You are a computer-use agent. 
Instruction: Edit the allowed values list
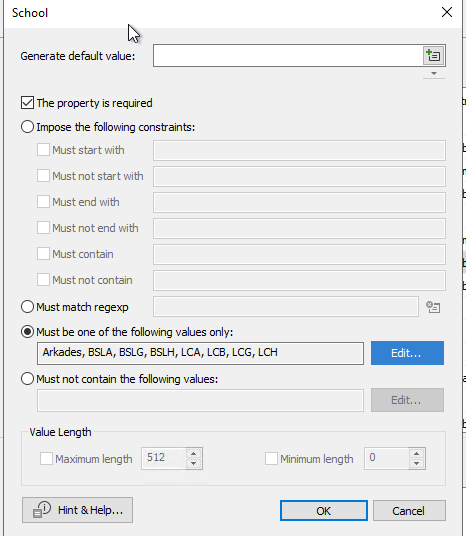[x=407, y=353]
